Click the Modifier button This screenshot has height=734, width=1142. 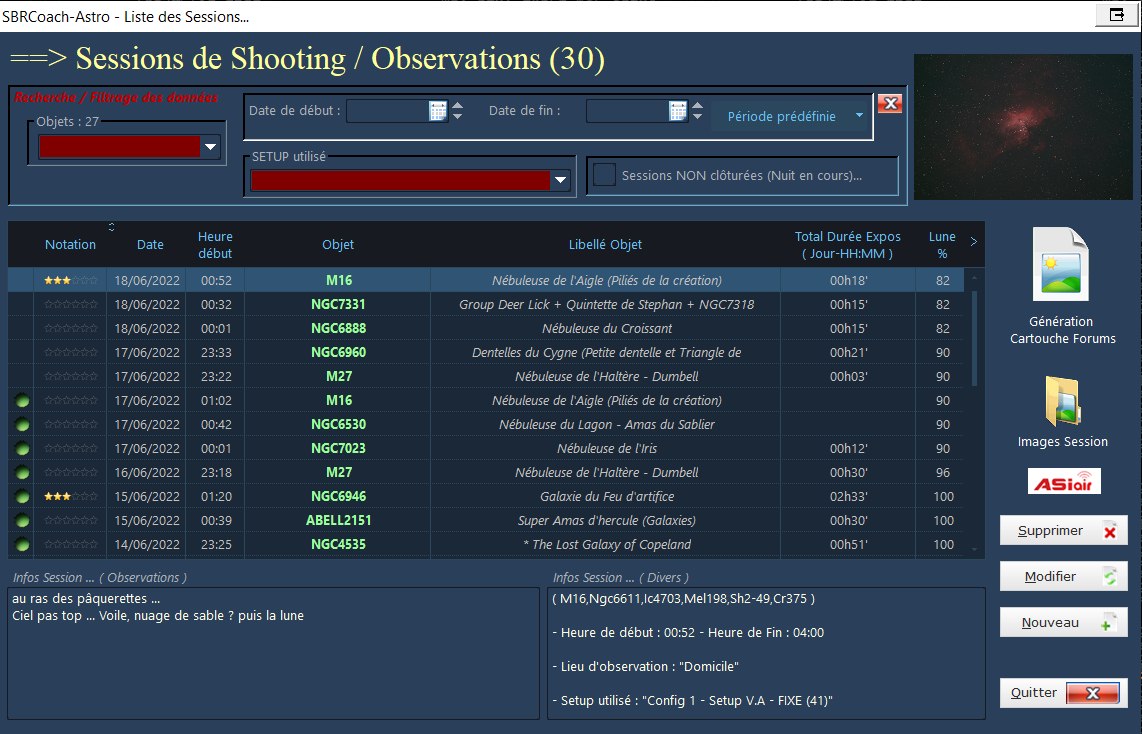[x=1063, y=576]
